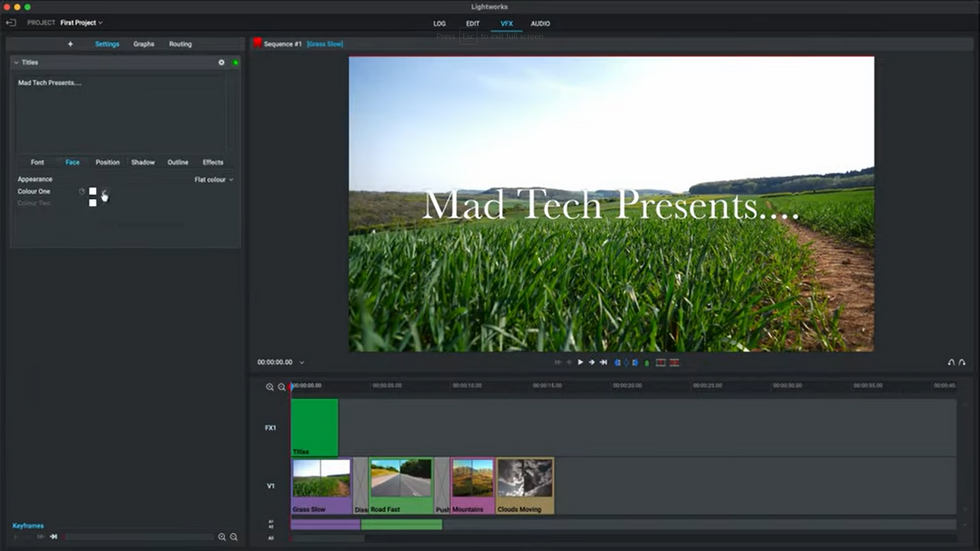The width and height of the screenshot is (980, 551).
Task: Select the green Titles clip on FX1
Action: pos(314,427)
